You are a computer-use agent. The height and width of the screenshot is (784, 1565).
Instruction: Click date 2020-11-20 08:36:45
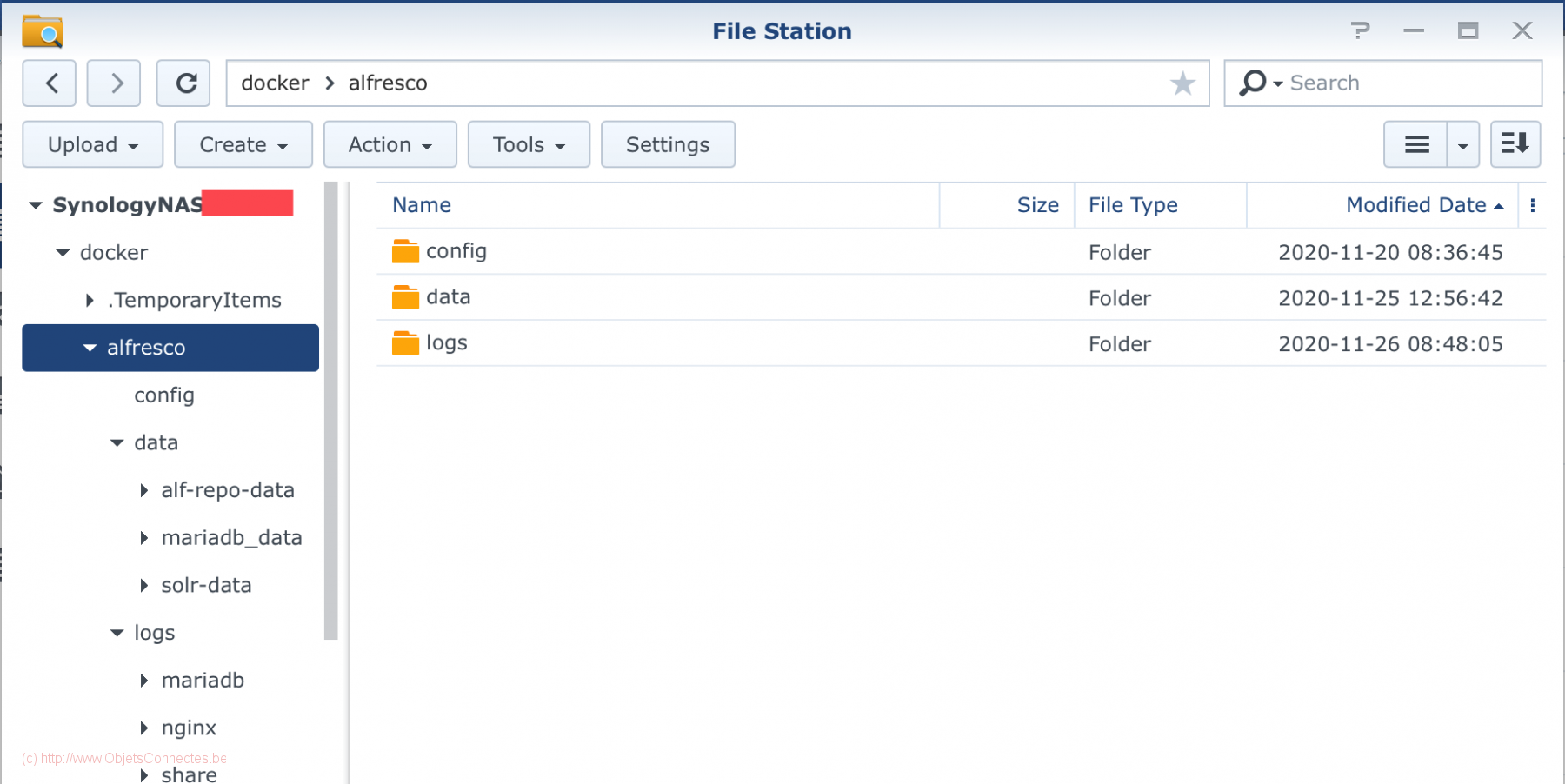tap(1390, 252)
